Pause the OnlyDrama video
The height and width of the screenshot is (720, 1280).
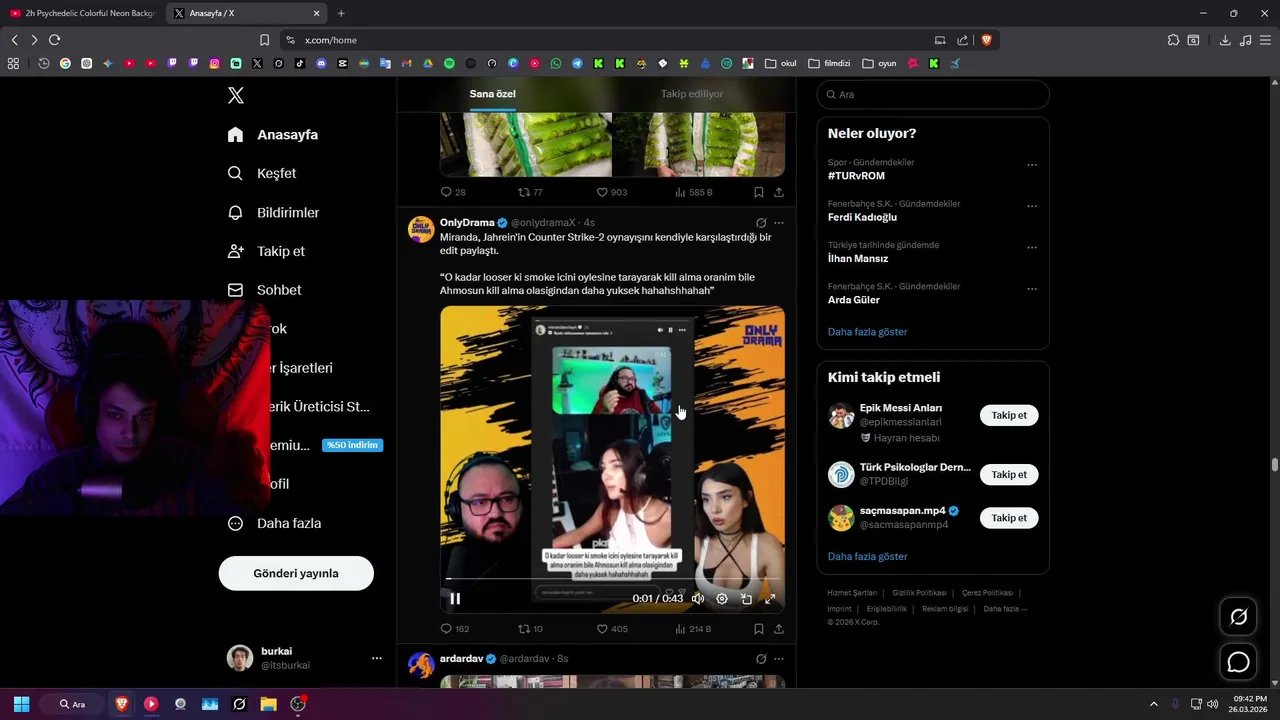[x=455, y=599]
